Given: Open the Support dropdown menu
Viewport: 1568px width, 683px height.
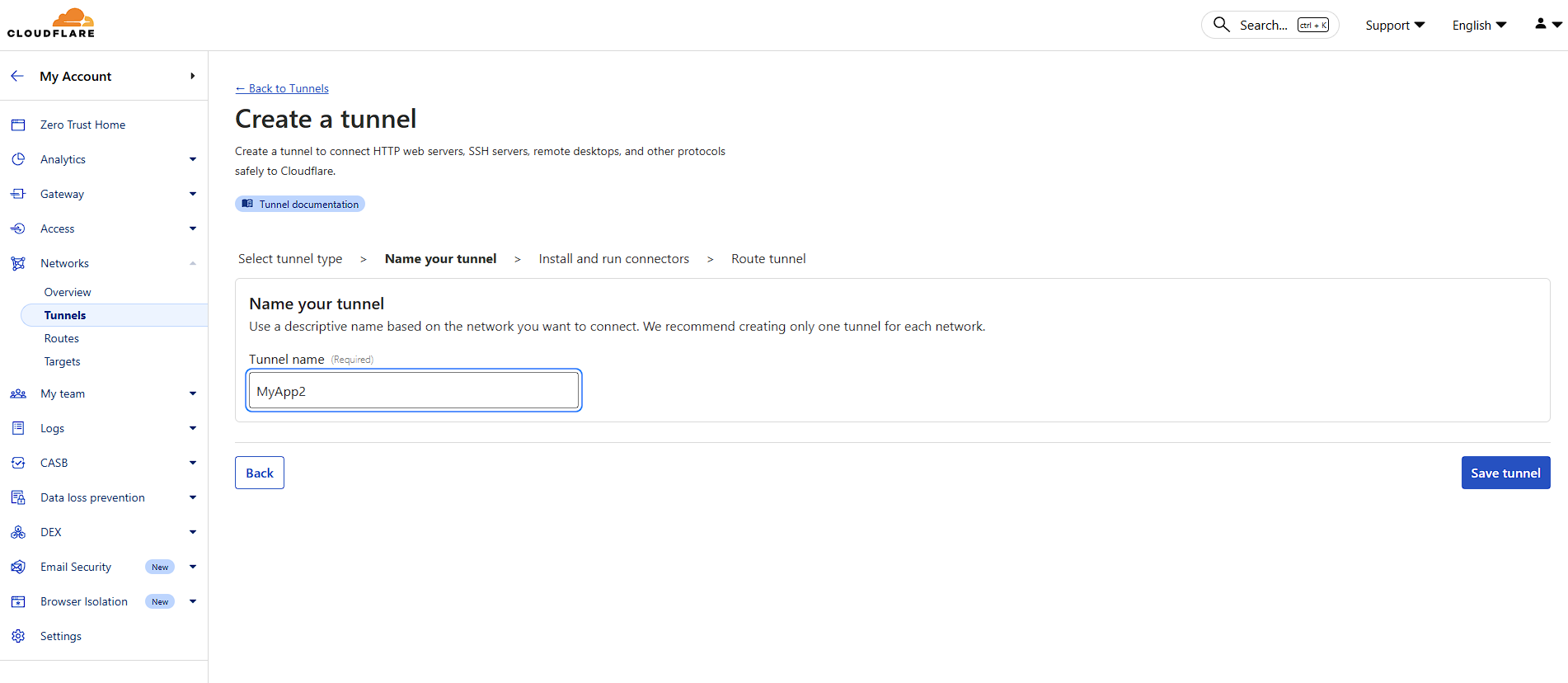Looking at the screenshot, I should 1395,26.
